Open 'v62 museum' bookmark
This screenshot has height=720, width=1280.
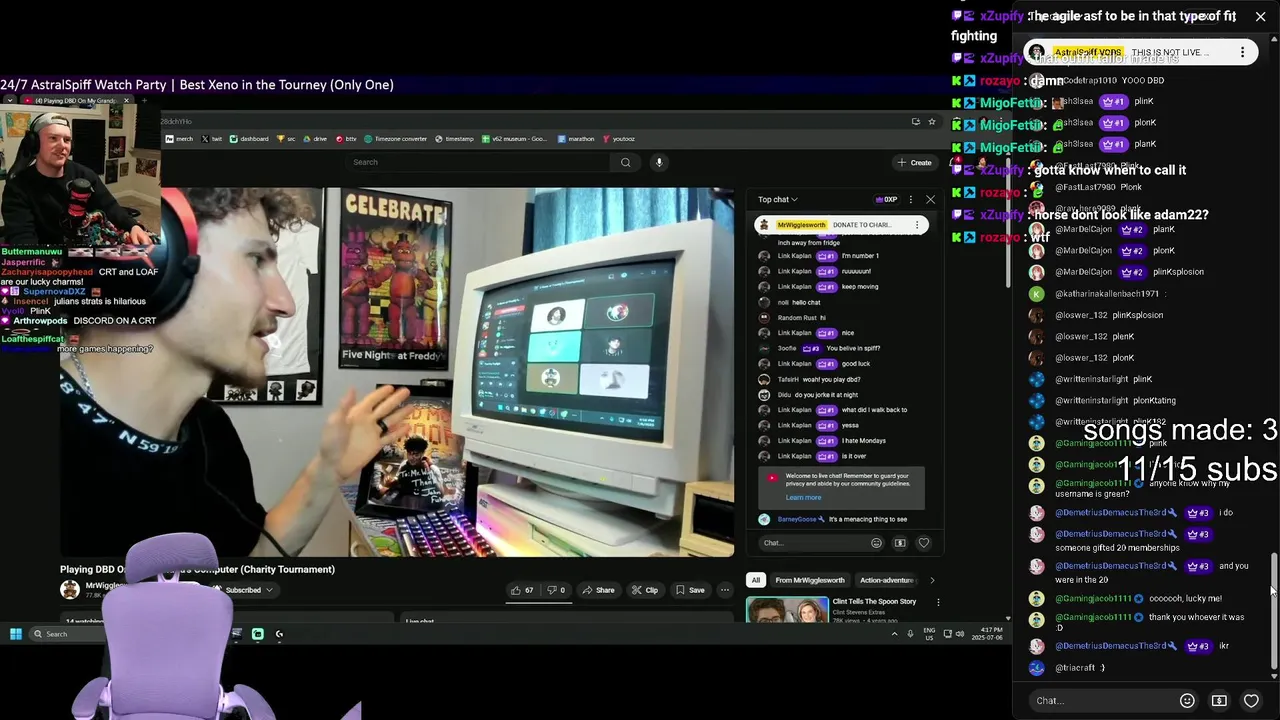(x=514, y=139)
